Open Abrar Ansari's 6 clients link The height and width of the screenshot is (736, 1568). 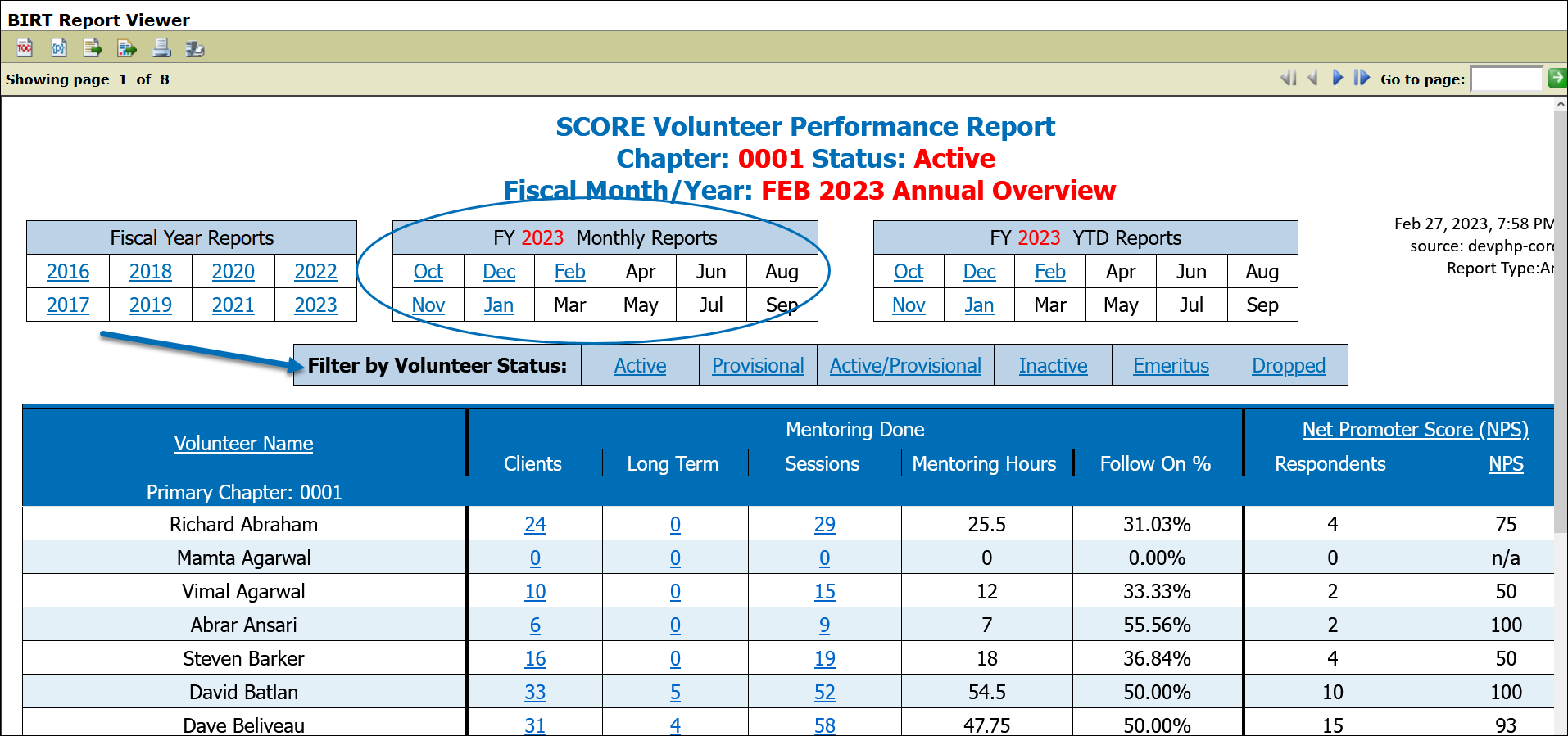point(535,625)
